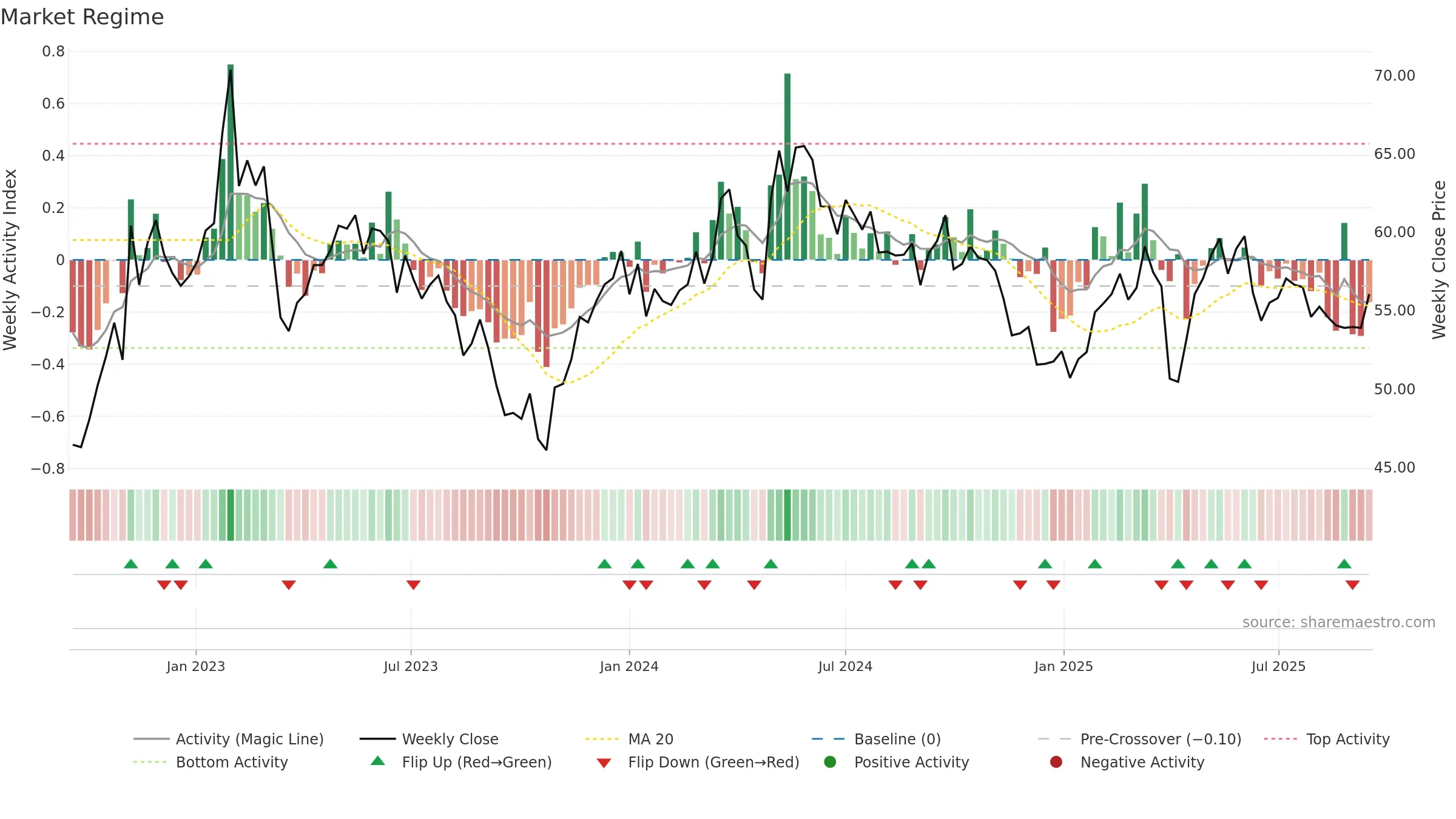The image size is (1456, 819).
Task: Toggle Weekly Close legend entry
Action: [x=429, y=739]
